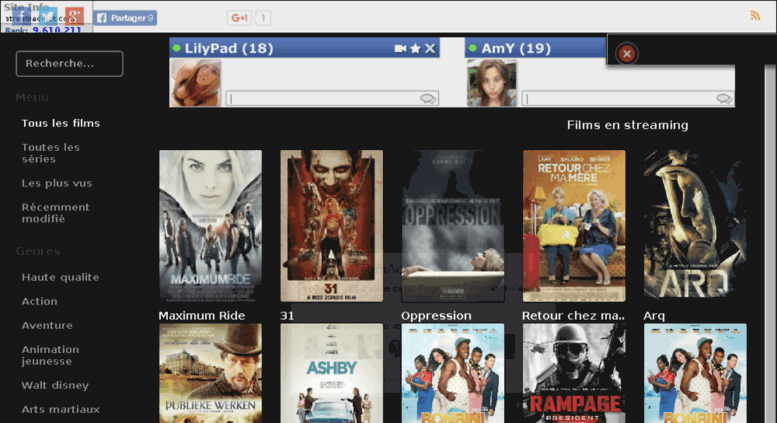The height and width of the screenshot is (423, 777).
Task: Click Maximum Ride title link
Action: [x=202, y=316]
